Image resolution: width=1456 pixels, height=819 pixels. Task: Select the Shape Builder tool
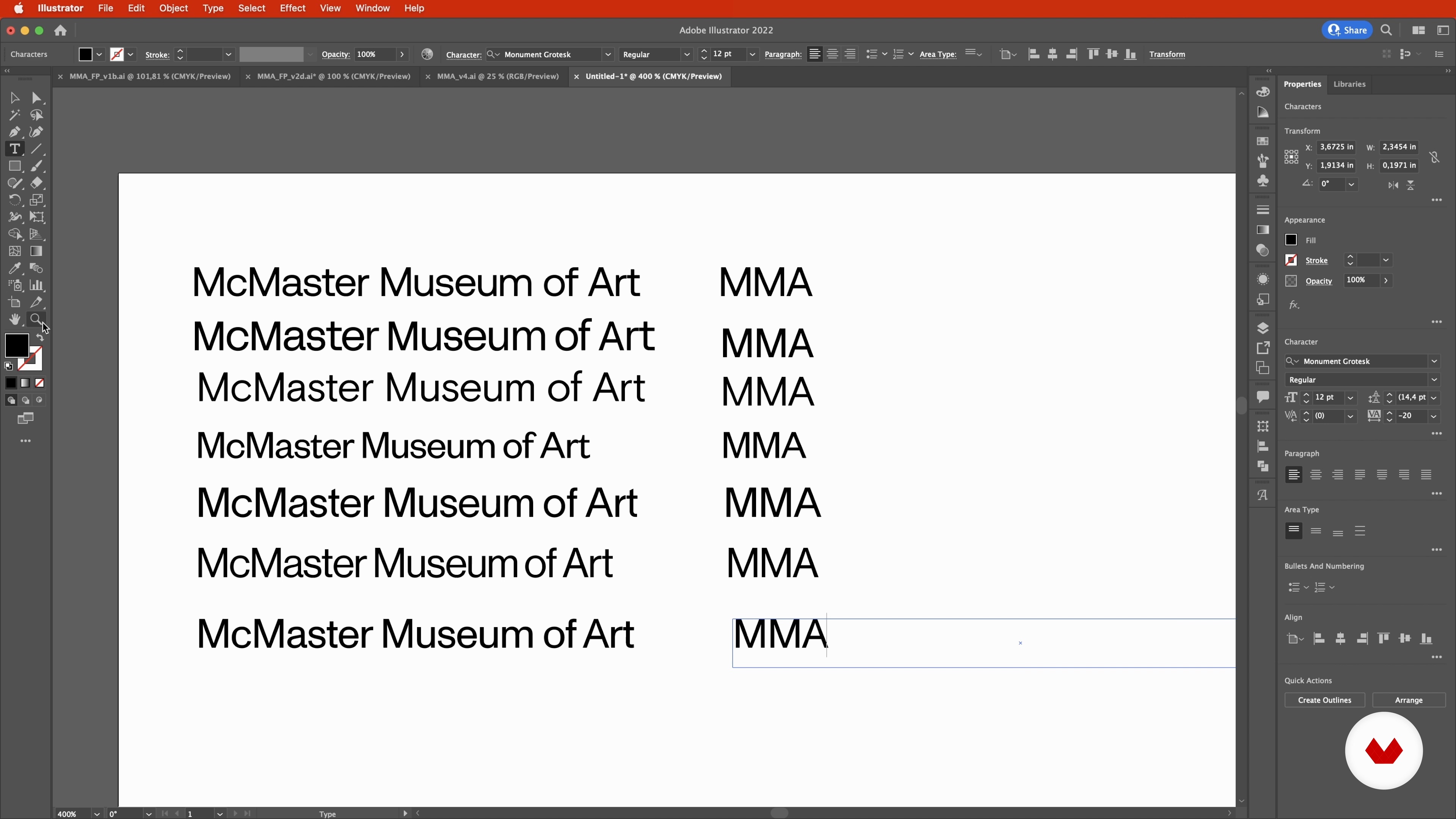(x=15, y=234)
